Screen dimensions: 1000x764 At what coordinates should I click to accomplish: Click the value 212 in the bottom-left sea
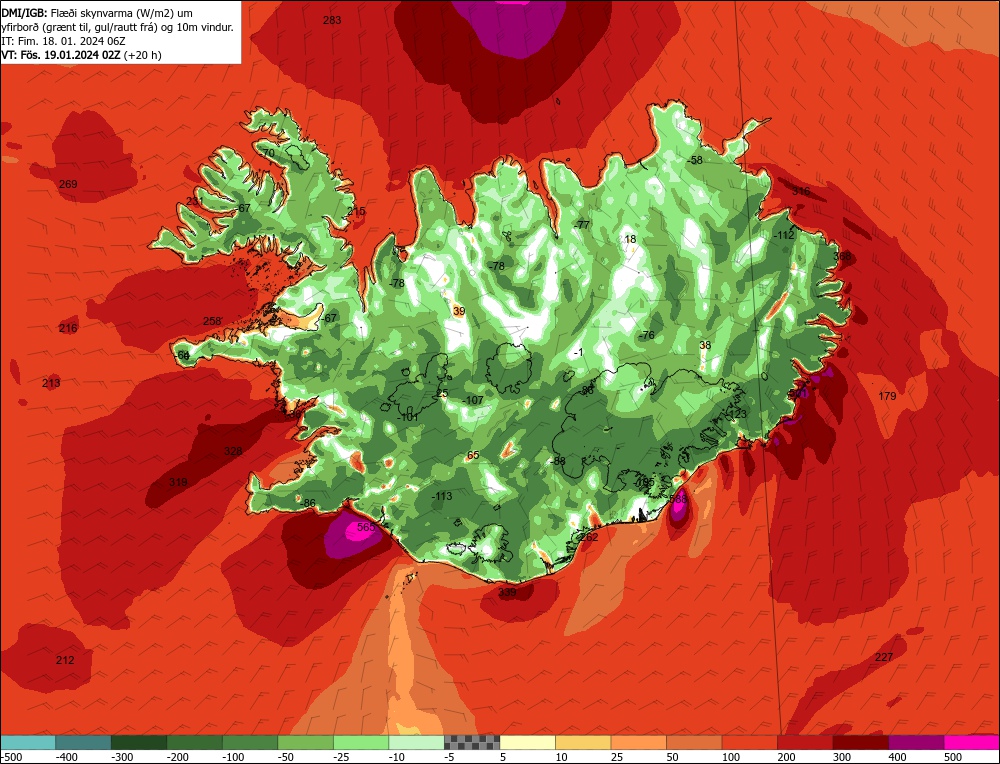coord(65,660)
